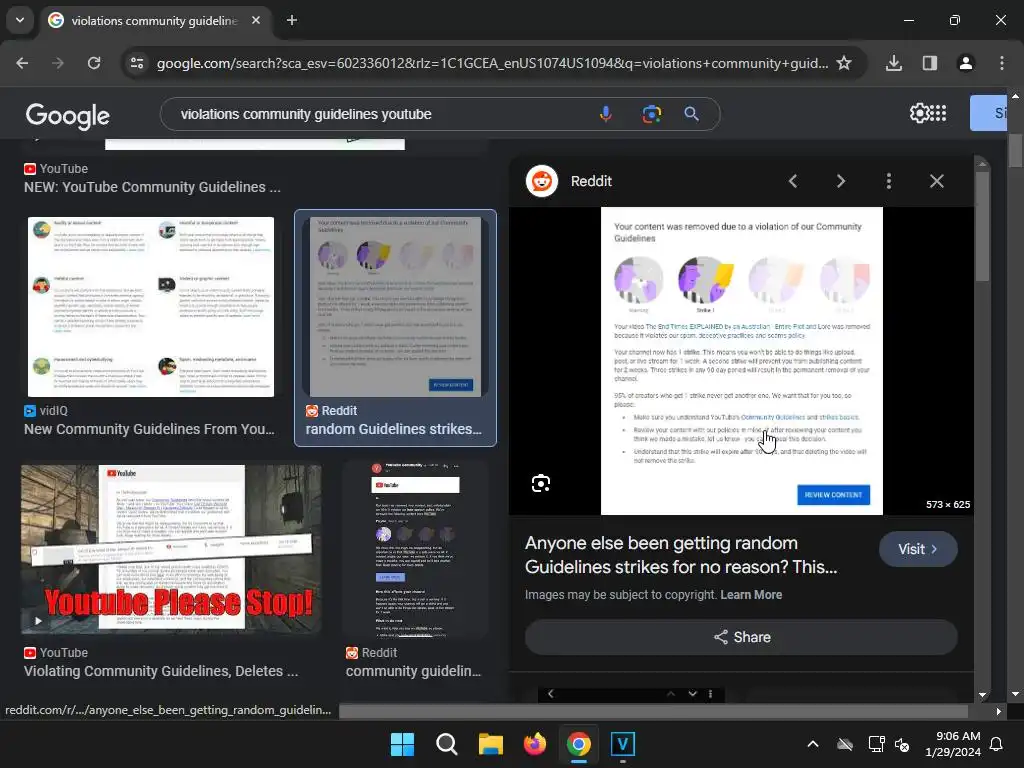
Task: Open the Google apps grid
Action: (x=938, y=113)
